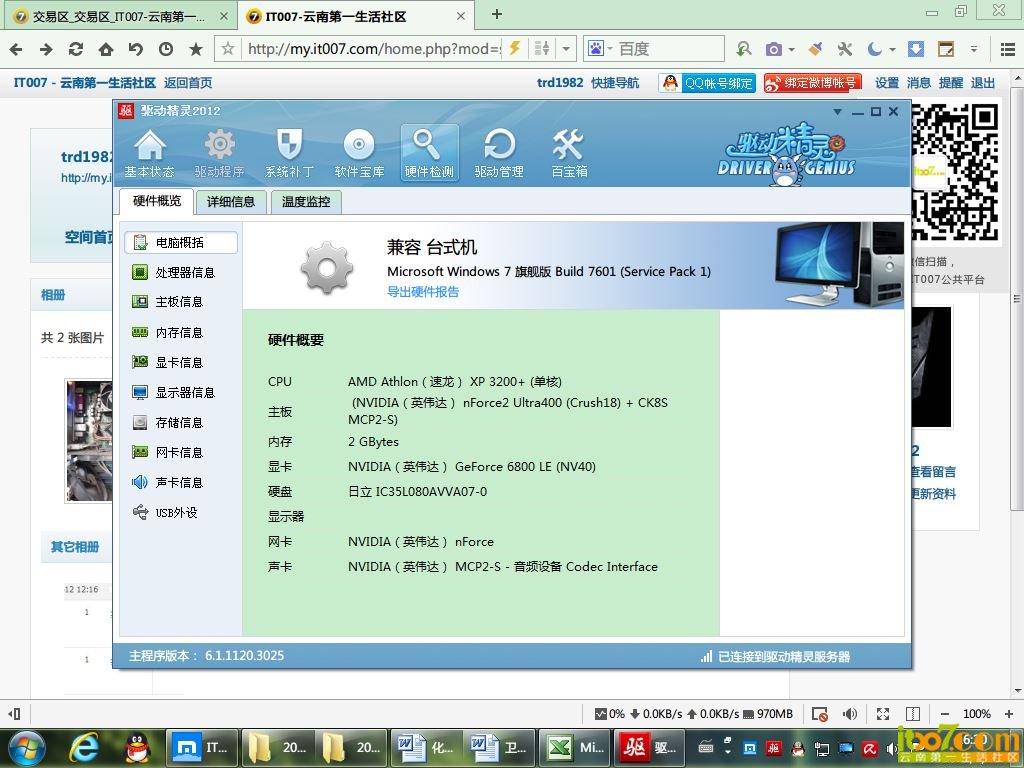Open browser main menu icon
This screenshot has height=768, width=1024.
click(1007, 49)
